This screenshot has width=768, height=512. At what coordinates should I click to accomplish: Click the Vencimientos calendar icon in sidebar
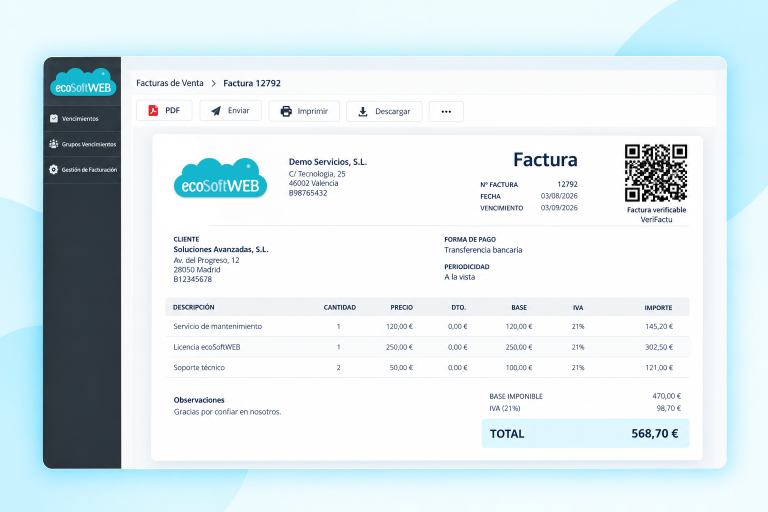pyautogui.click(x=54, y=119)
